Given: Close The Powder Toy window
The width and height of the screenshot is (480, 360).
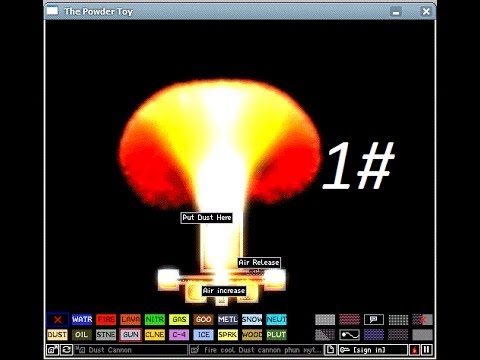Looking at the screenshot, I should click(x=426, y=12).
